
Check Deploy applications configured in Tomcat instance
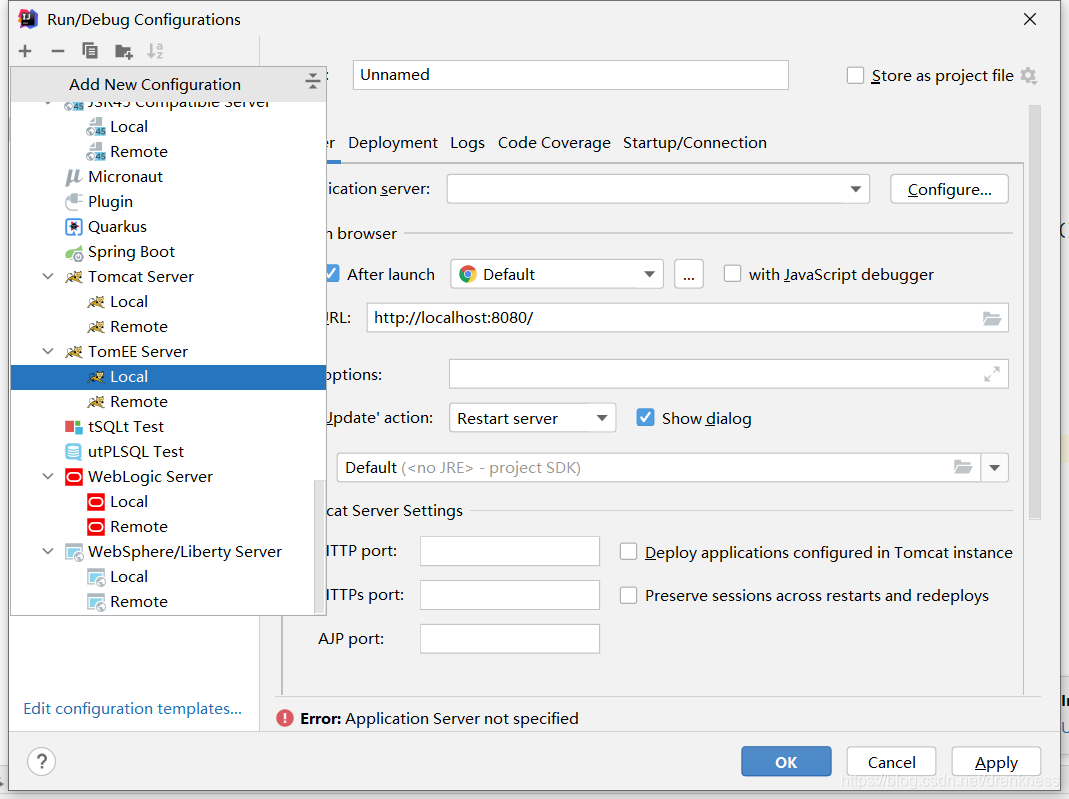[x=628, y=552]
